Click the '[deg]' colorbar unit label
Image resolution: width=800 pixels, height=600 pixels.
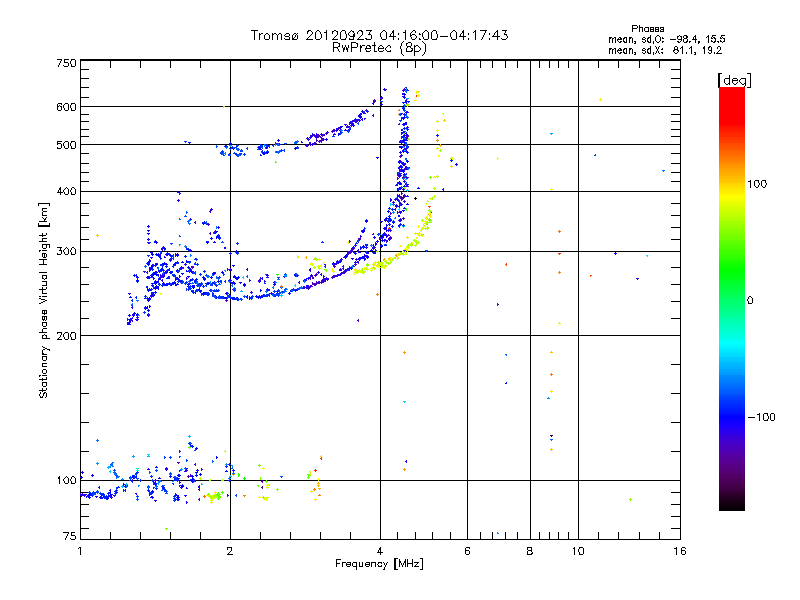[734, 80]
